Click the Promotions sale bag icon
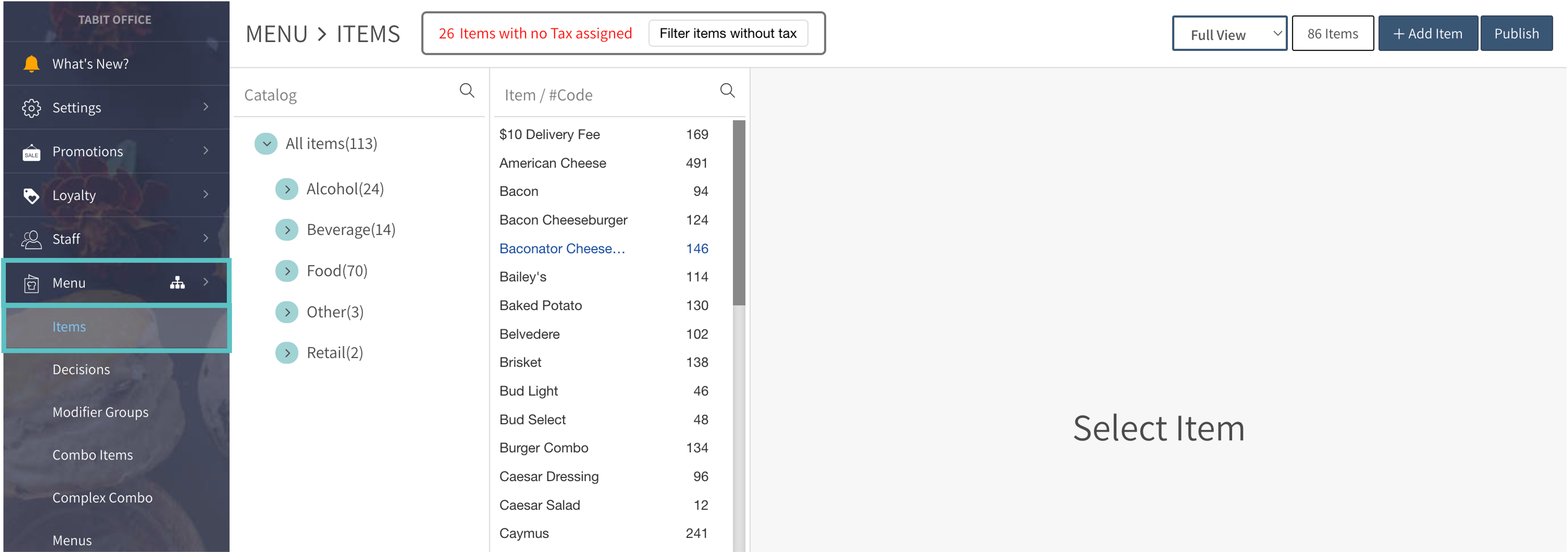1568x552 pixels. pyautogui.click(x=31, y=152)
